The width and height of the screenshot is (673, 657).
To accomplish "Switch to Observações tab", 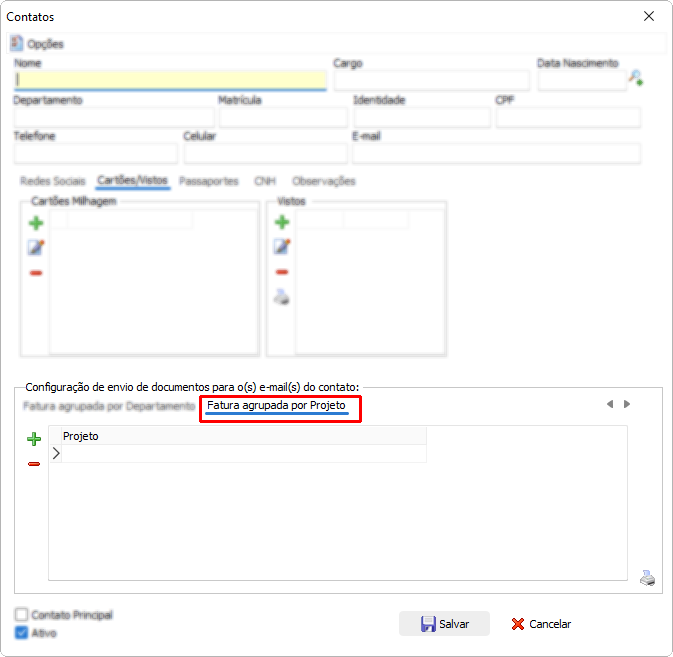I will click(324, 181).
